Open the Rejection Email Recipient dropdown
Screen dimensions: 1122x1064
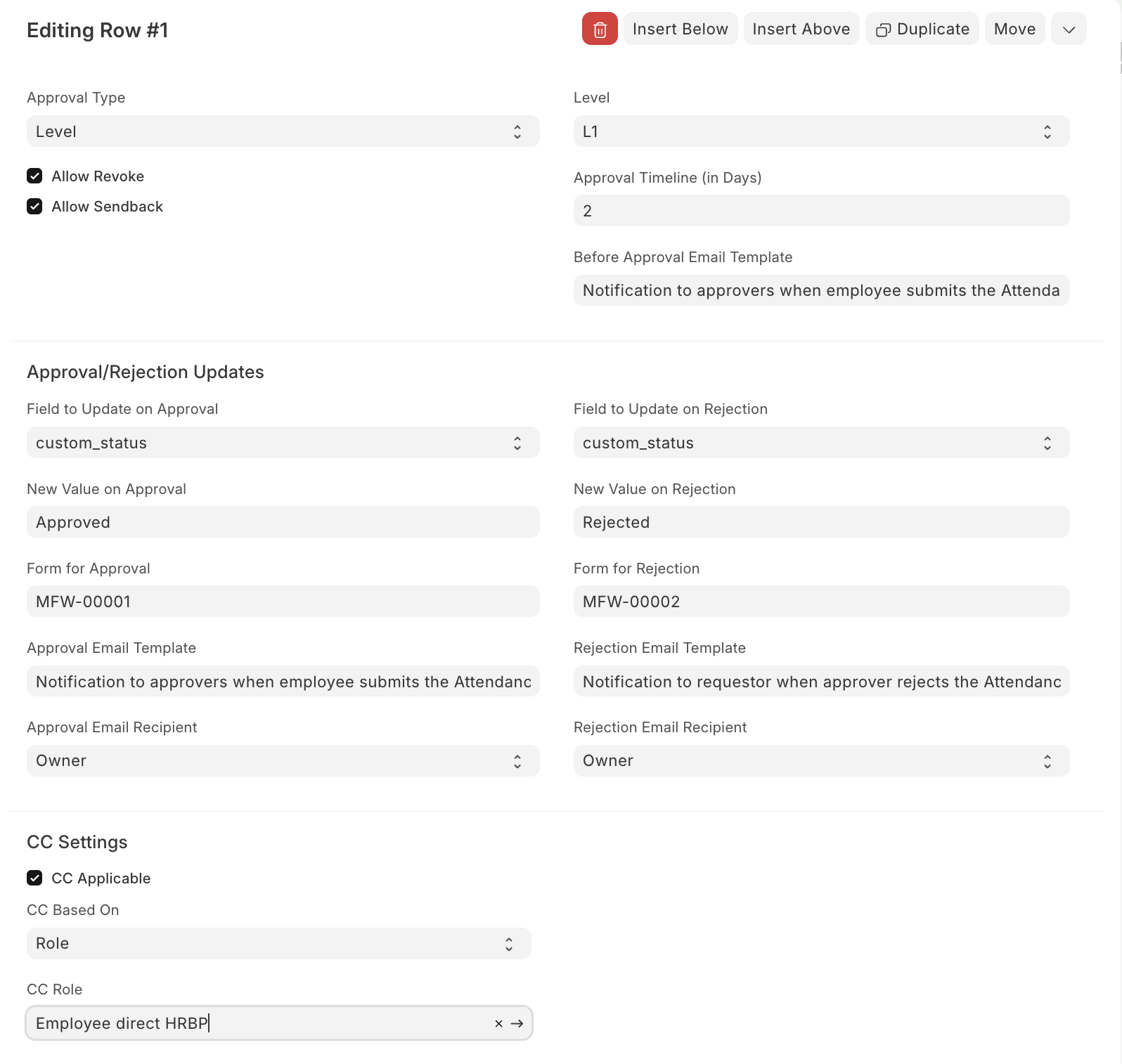click(x=822, y=760)
